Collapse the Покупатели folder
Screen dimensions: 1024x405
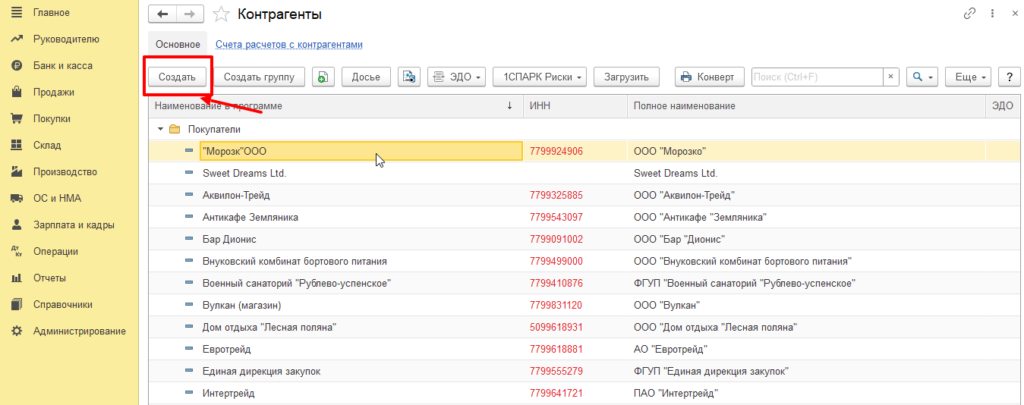coord(160,129)
